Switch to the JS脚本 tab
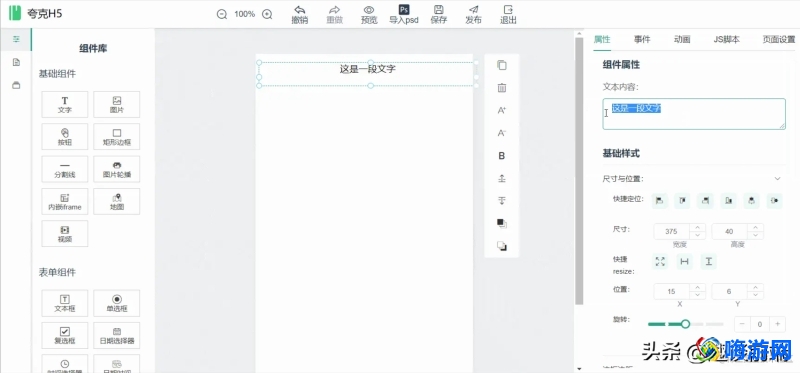Screen dimensions: 800x373 point(727,39)
